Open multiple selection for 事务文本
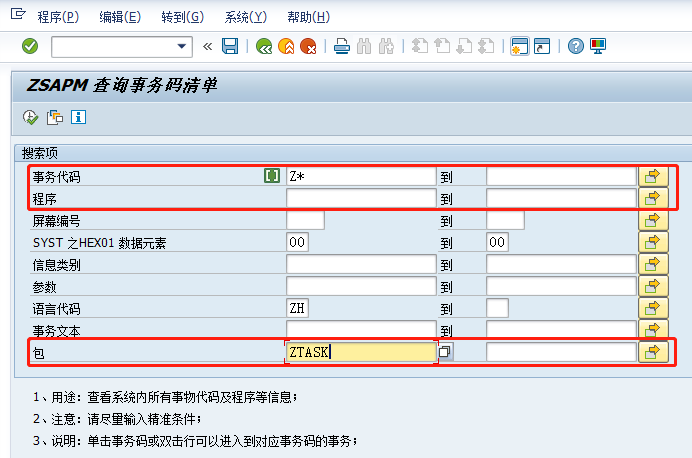 pos(653,329)
